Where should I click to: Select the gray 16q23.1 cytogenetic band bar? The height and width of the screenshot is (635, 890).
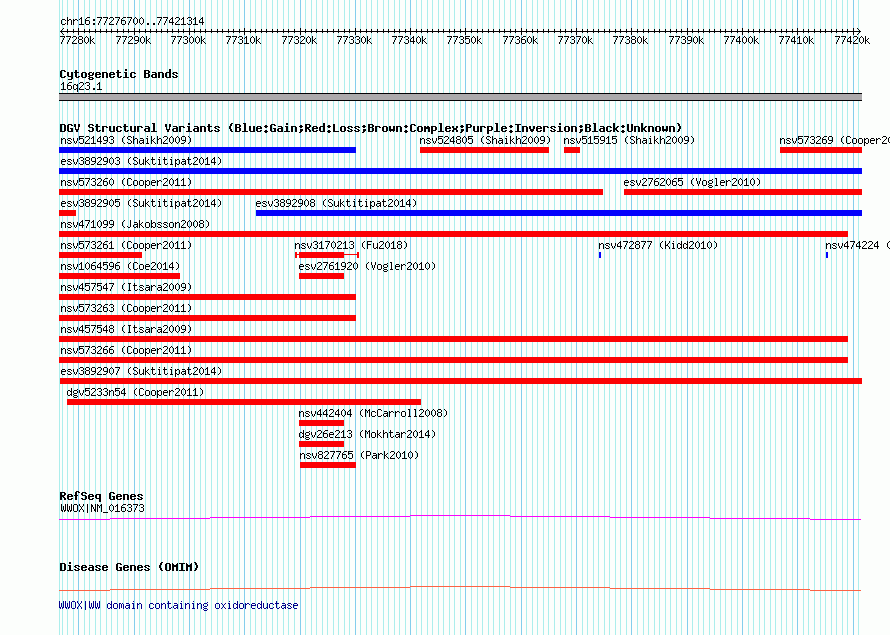pyautogui.click(x=460, y=97)
